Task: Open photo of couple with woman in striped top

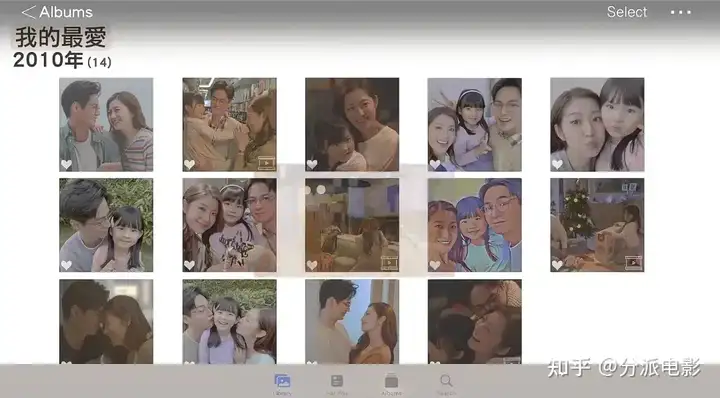Action: point(106,124)
